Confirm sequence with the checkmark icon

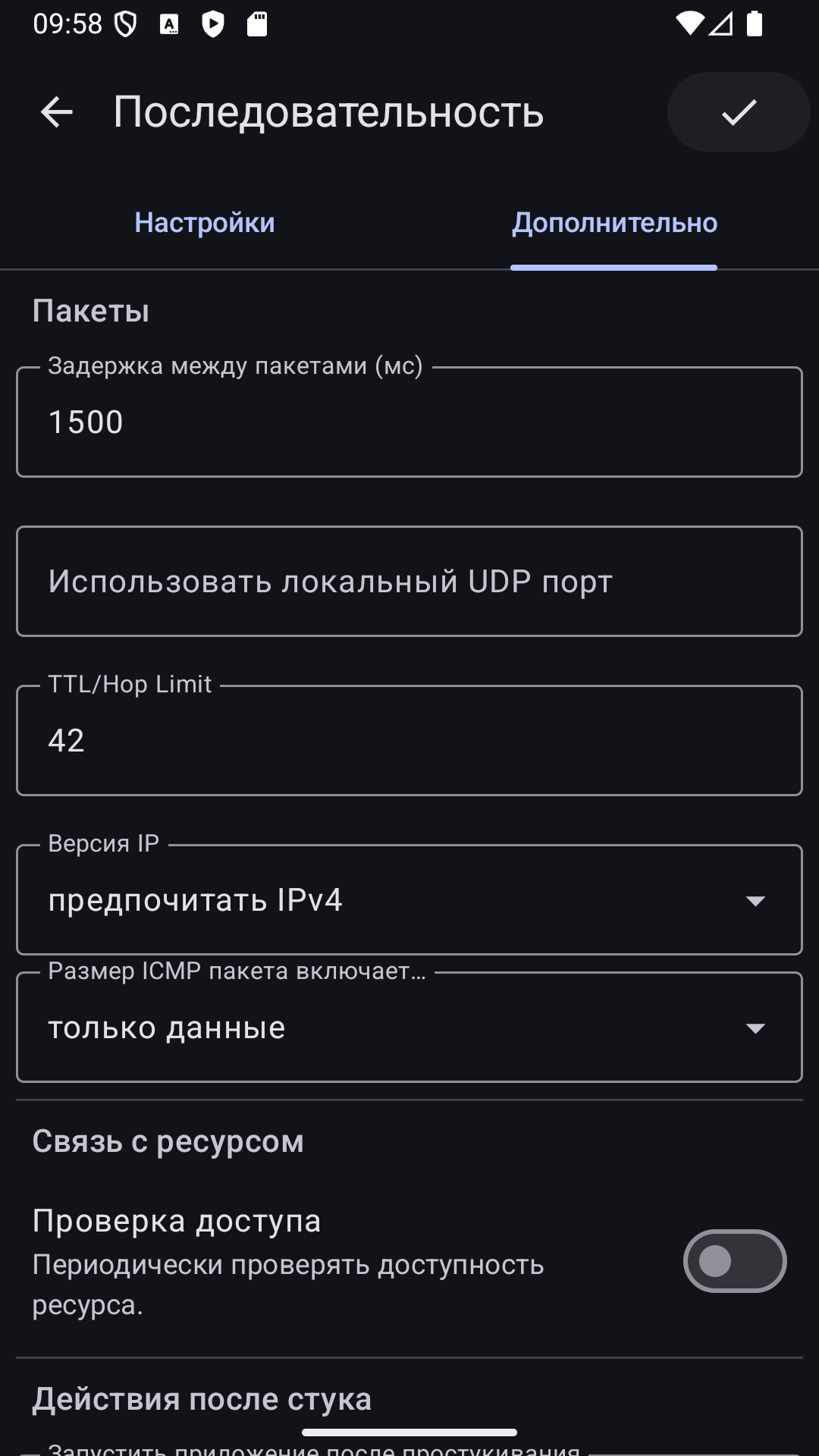738,112
